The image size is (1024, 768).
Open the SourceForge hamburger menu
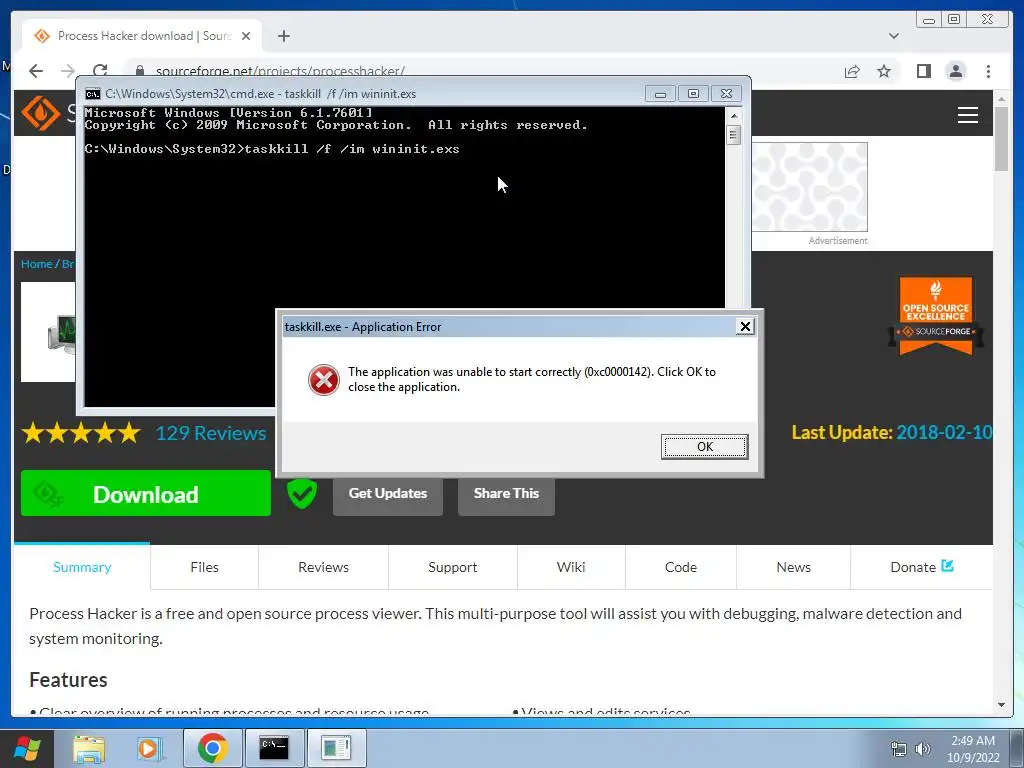click(967, 115)
